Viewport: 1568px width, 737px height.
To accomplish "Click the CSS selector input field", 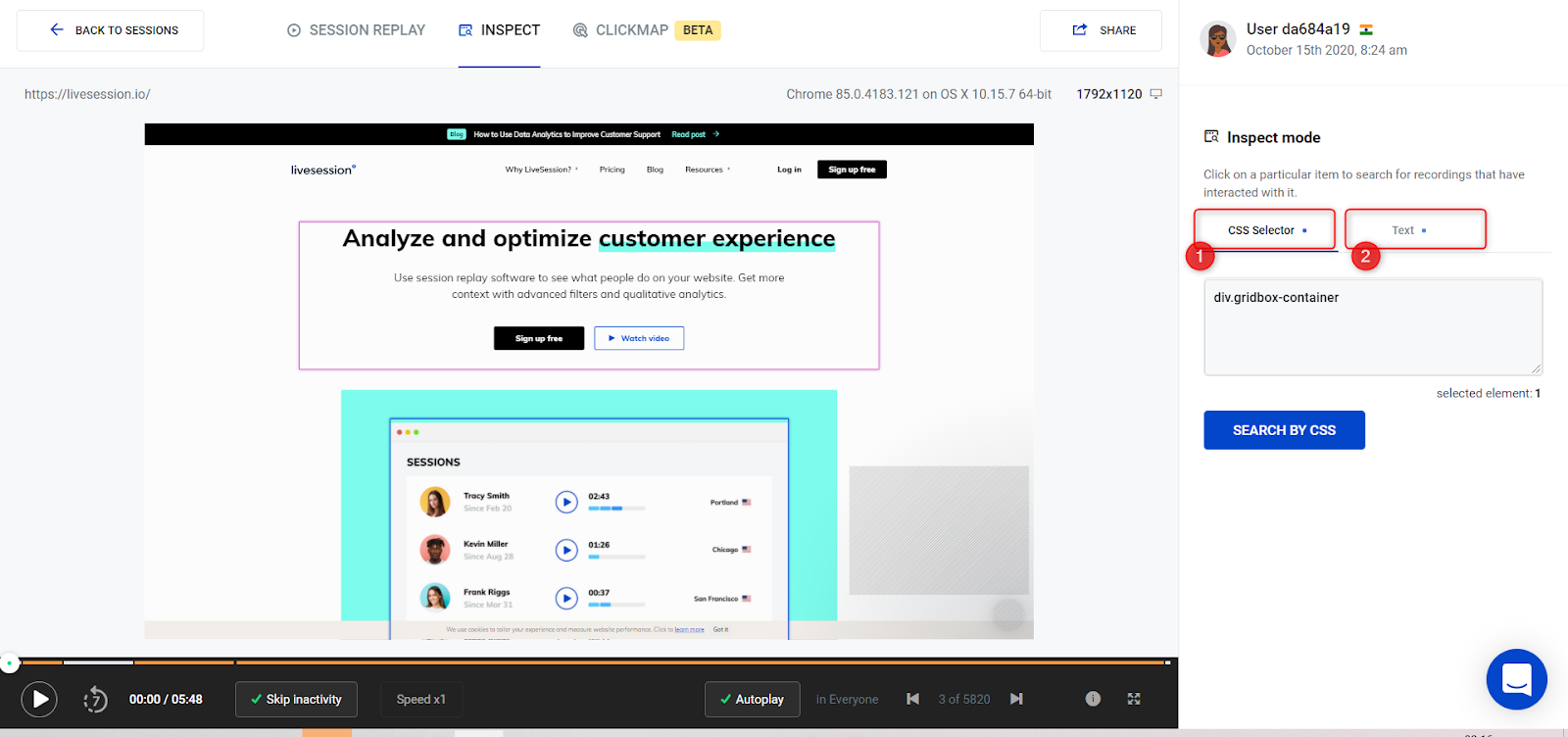I will tap(1373, 327).
